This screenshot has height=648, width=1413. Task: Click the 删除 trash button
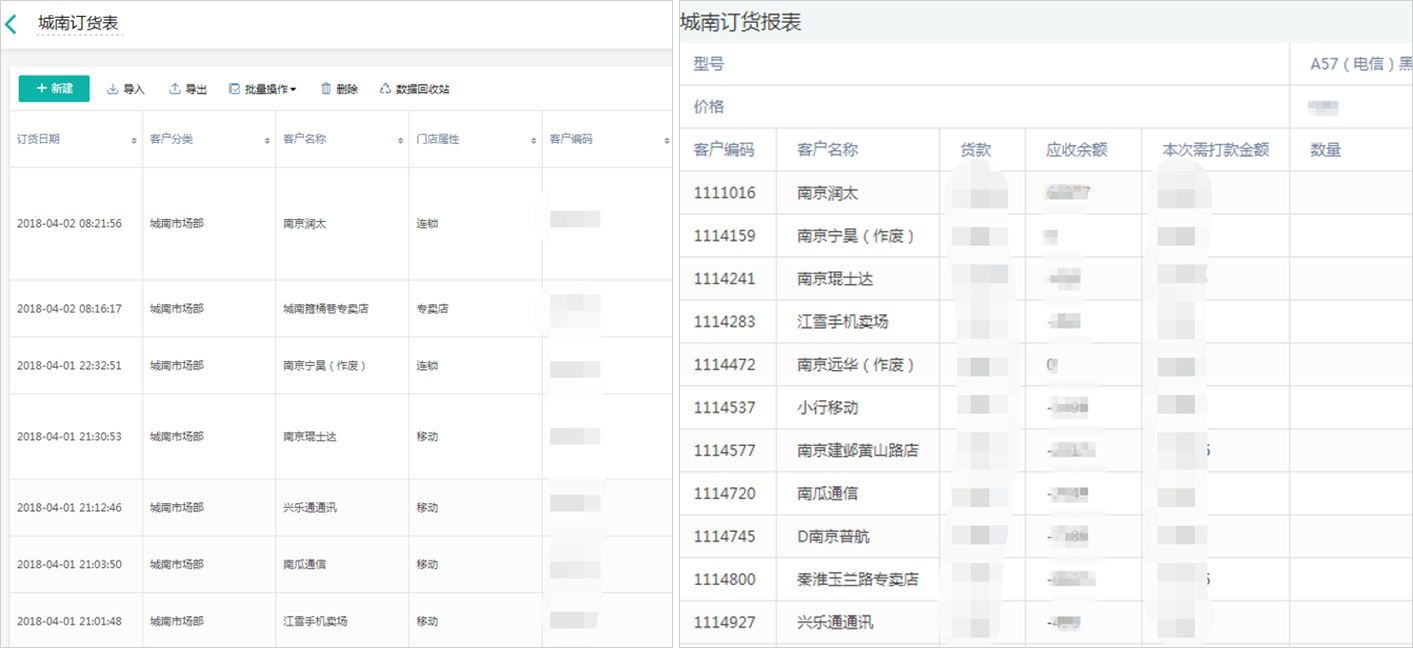pos(339,89)
